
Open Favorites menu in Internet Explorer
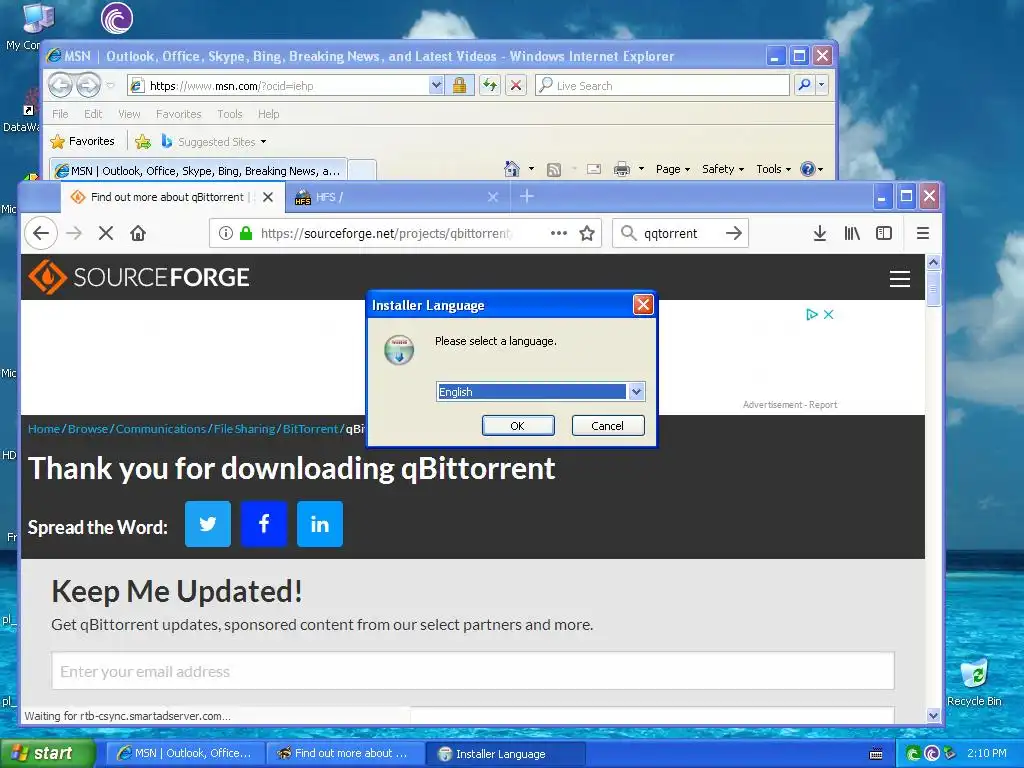178,114
